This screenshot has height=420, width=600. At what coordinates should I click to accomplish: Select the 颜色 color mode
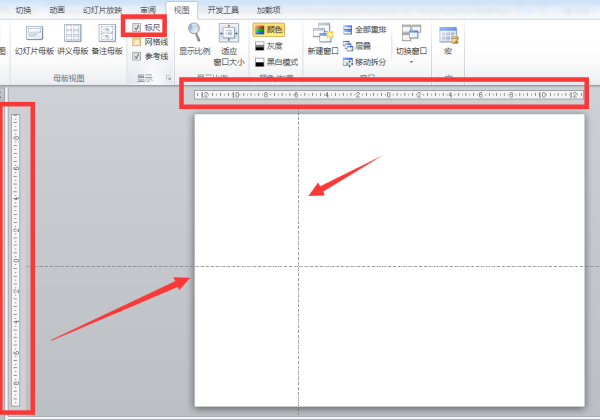pyautogui.click(x=269, y=29)
